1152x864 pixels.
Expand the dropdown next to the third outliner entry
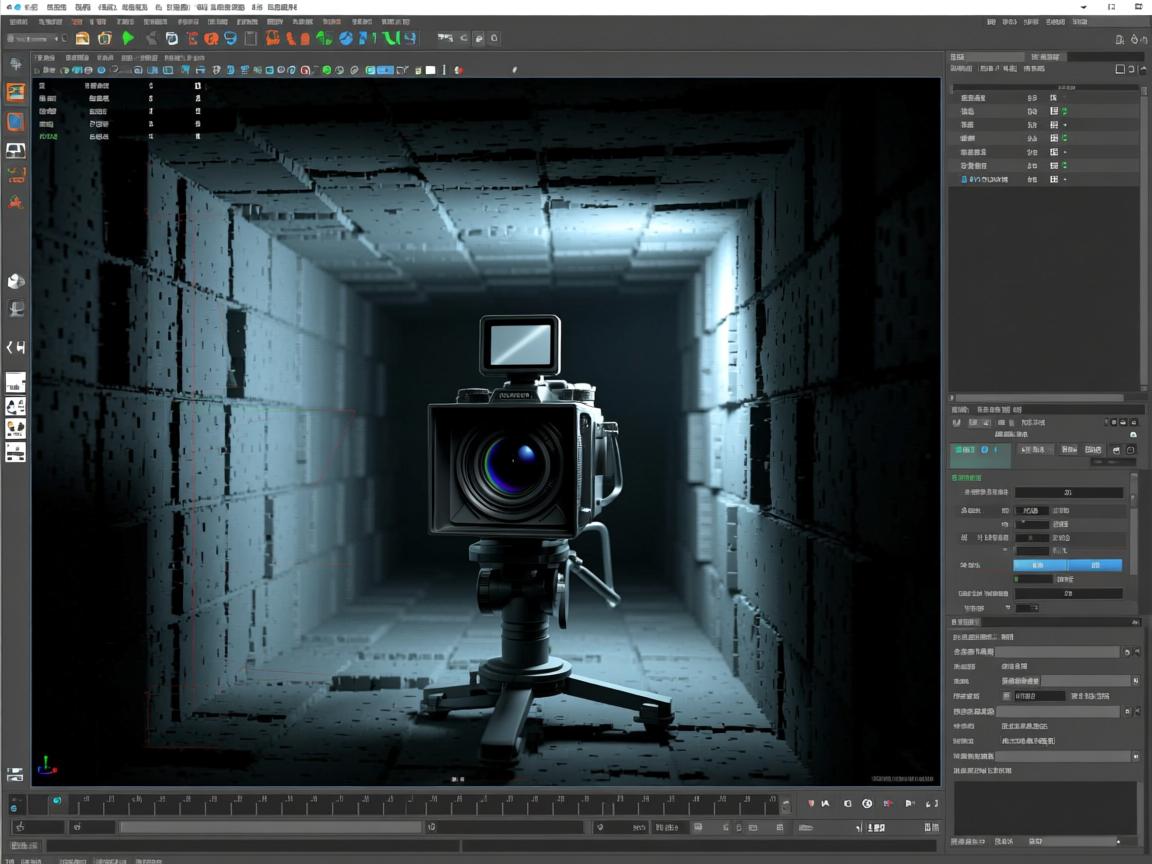(1066, 124)
